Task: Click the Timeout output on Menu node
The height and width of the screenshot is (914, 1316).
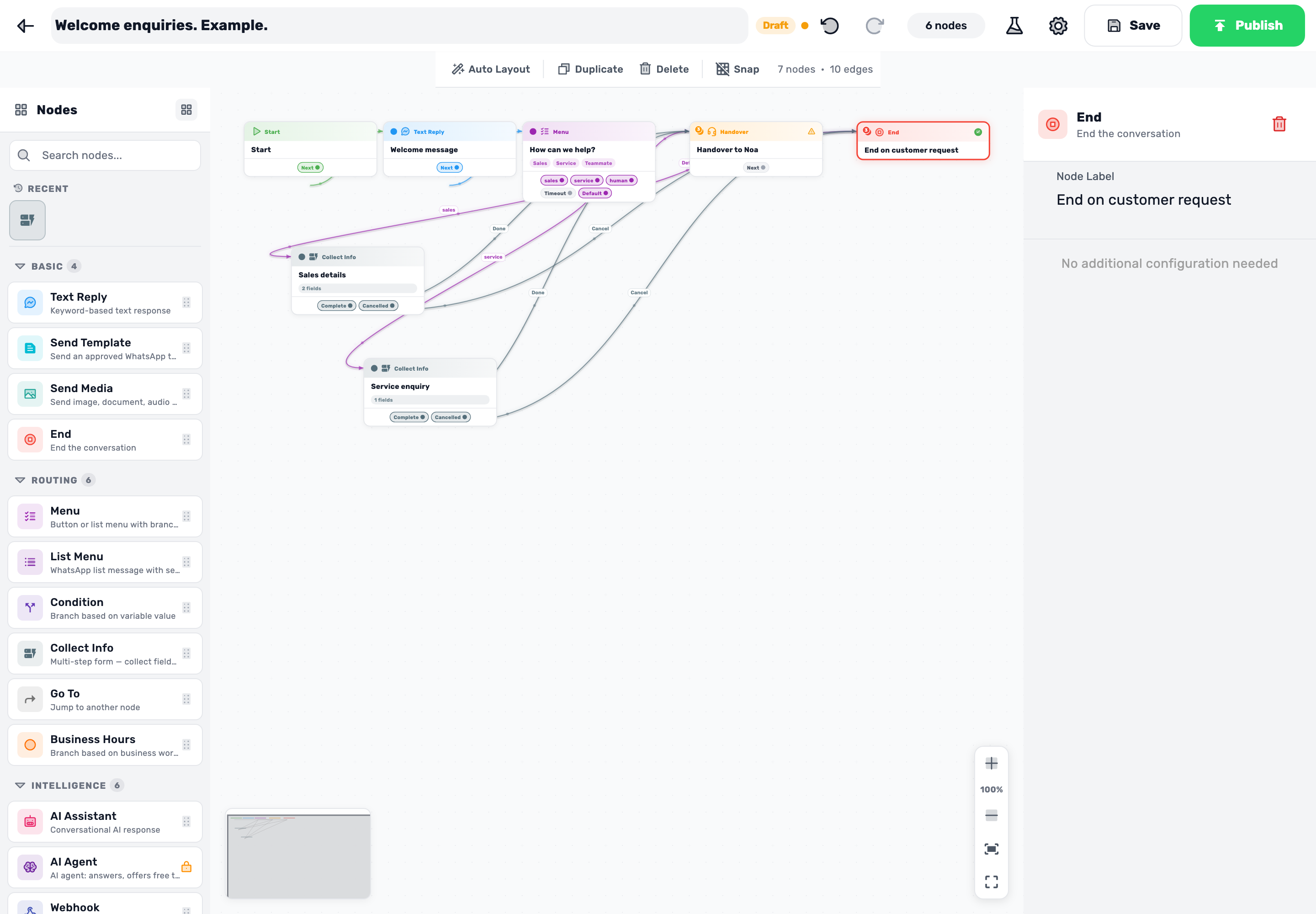Action: pos(558,193)
